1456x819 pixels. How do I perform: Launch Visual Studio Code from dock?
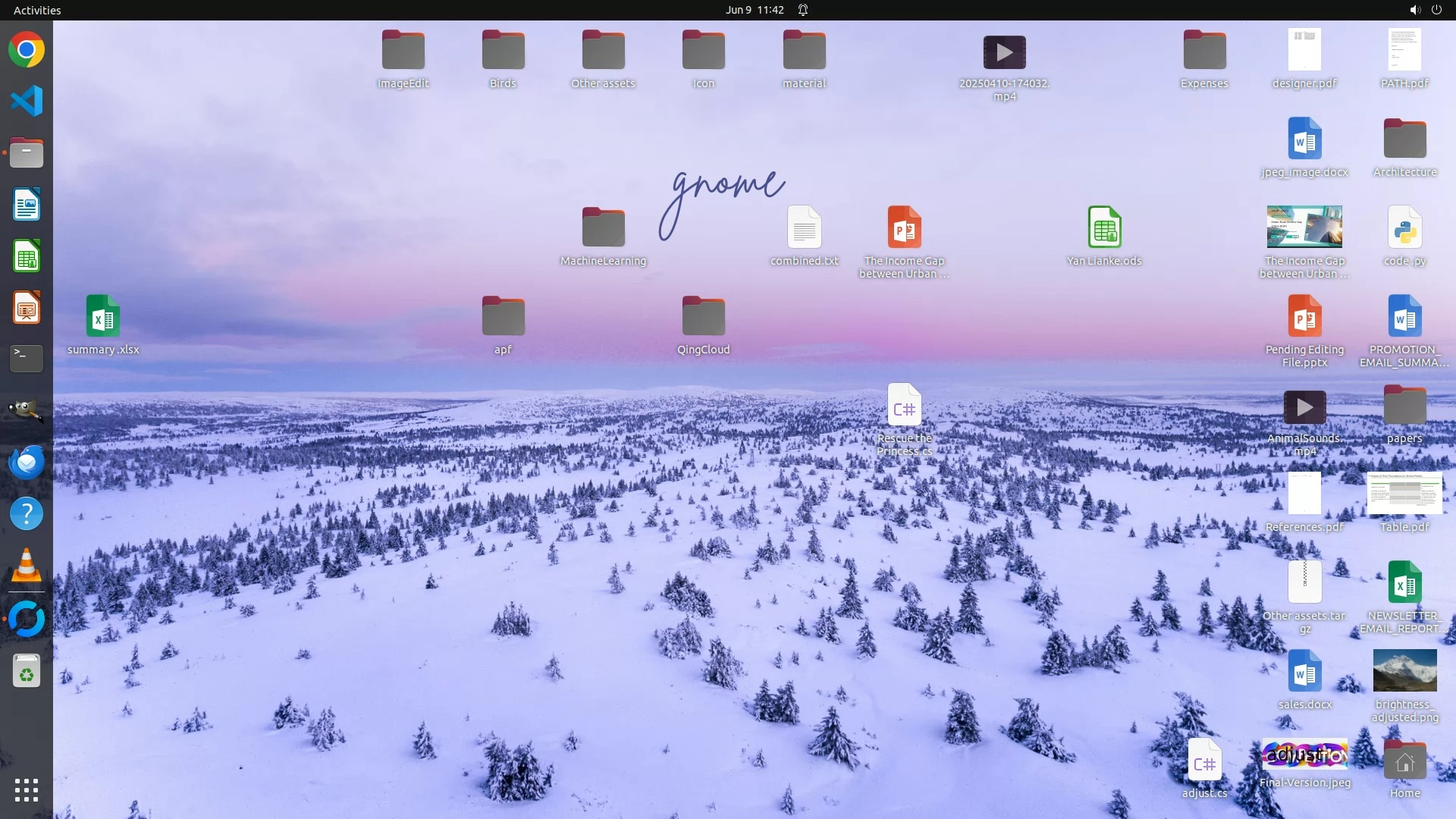point(27,101)
